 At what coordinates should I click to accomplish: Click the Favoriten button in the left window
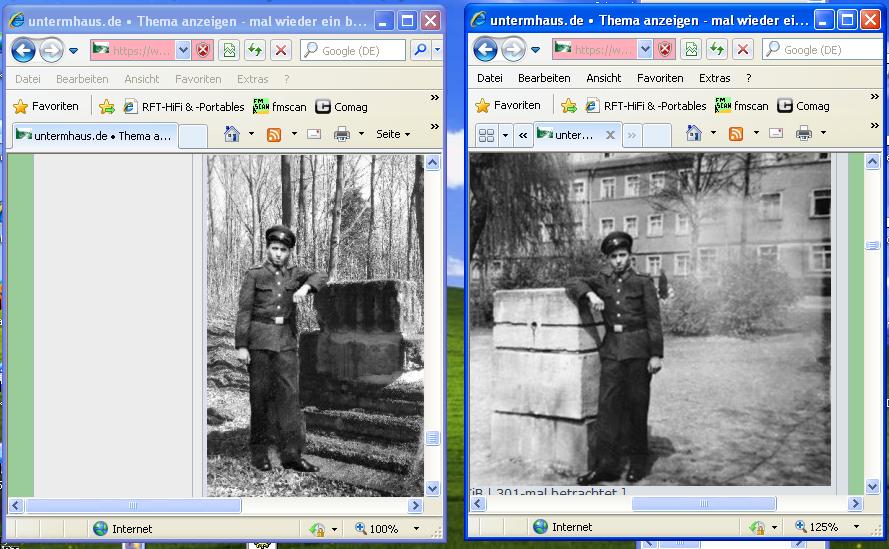click(x=46, y=107)
